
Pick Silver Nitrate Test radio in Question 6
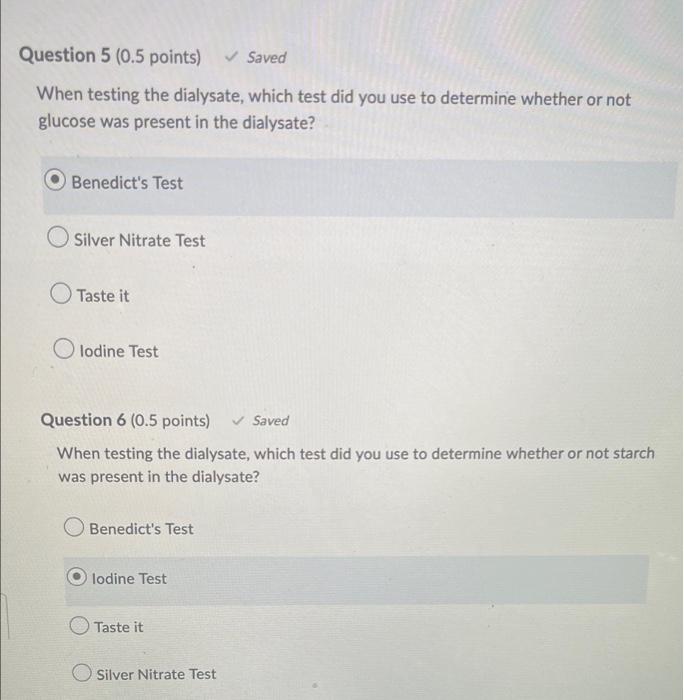point(82,672)
